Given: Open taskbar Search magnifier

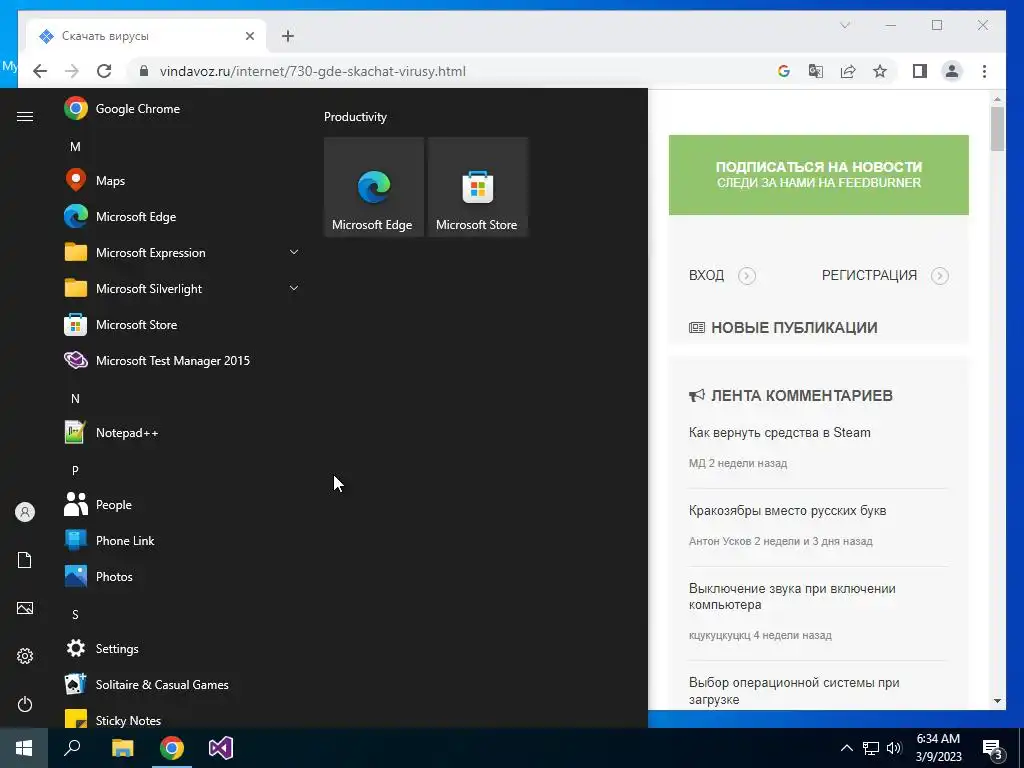Looking at the screenshot, I should pos(72,748).
